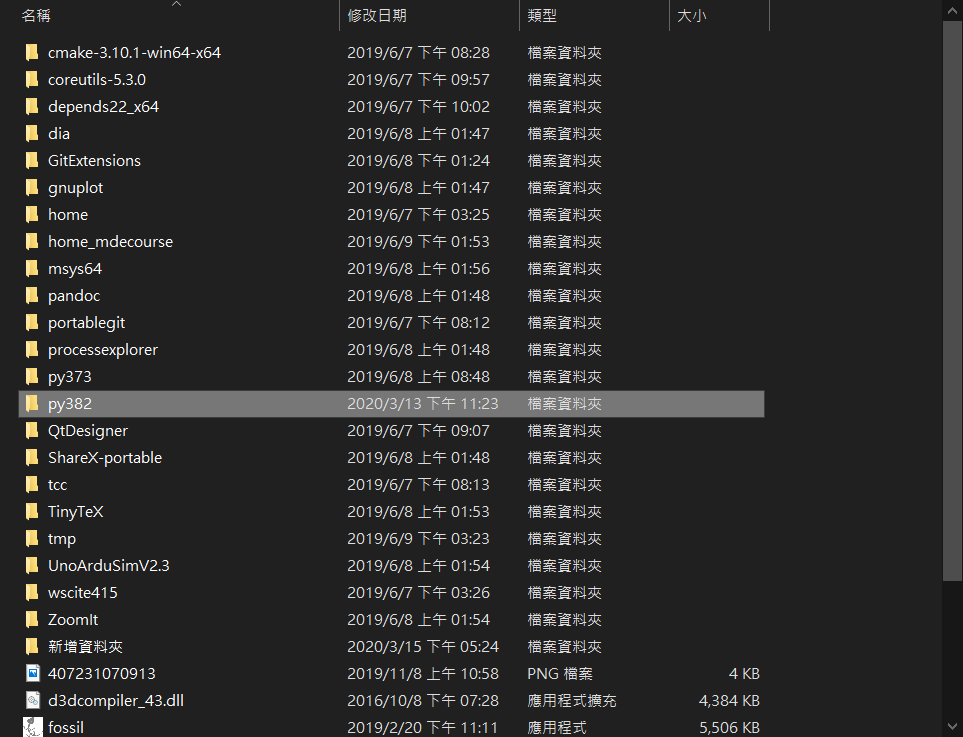Select the UnoArduSimV2.3 folder name
Screen dimensions: 963x737
pyautogui.click(x=108, y=565)
